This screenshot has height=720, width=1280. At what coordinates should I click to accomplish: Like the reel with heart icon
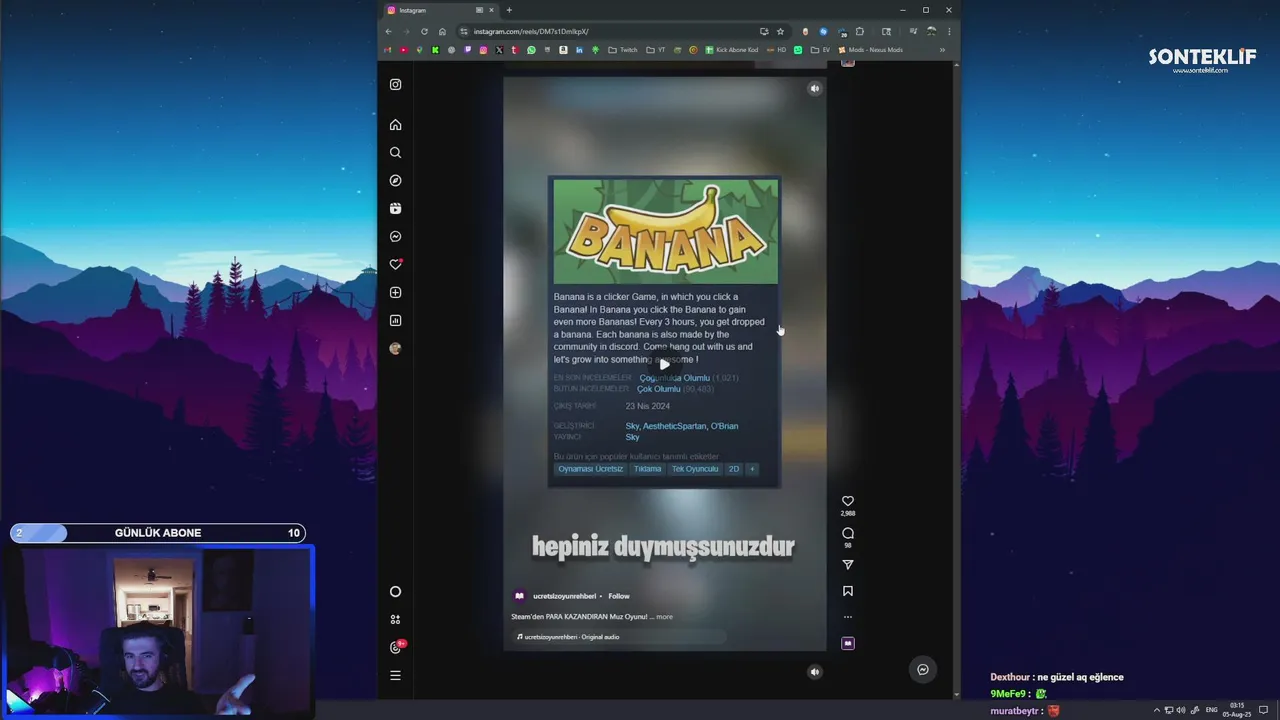point(848,501)
